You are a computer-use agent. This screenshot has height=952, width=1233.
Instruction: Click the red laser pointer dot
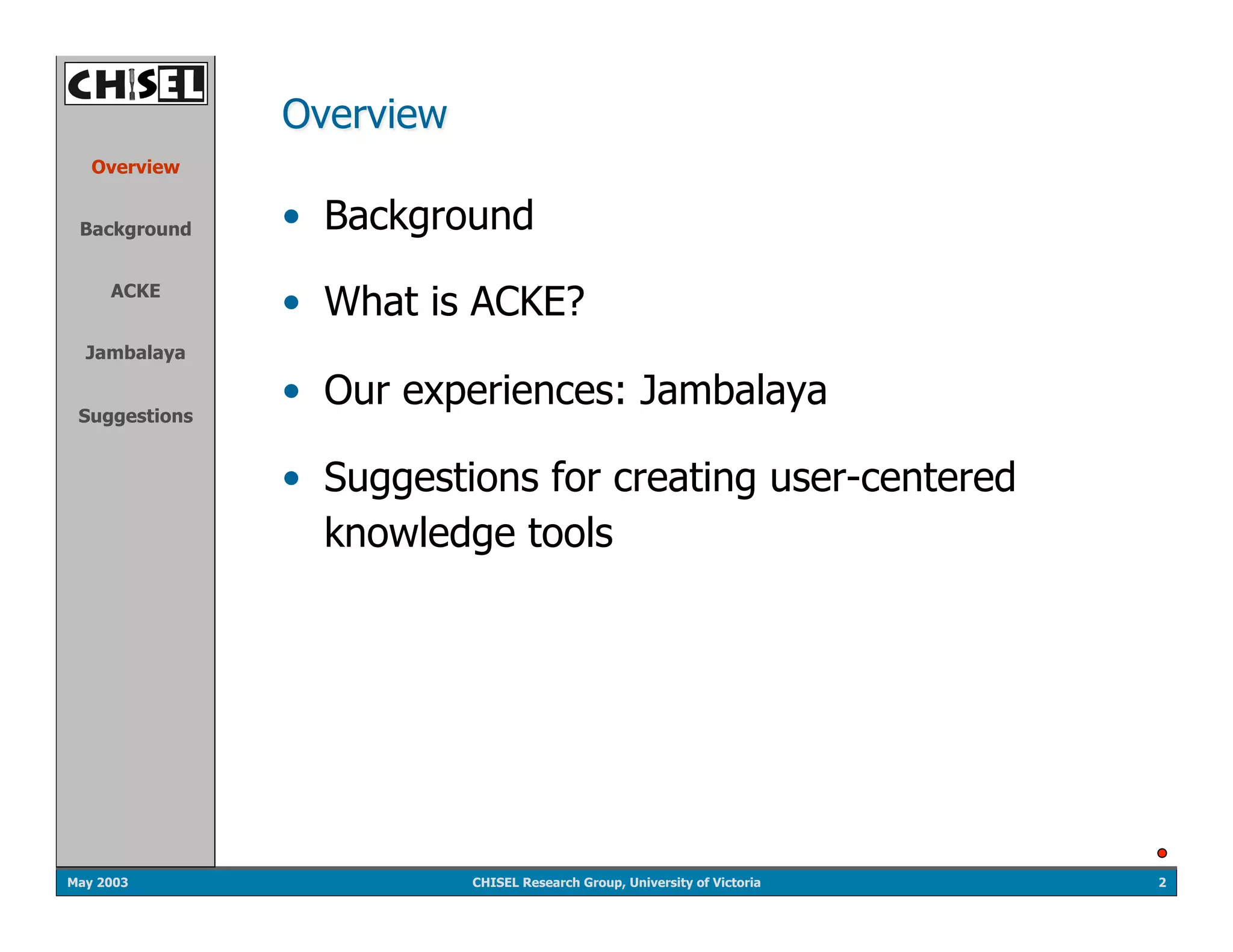pos(1162,853)
